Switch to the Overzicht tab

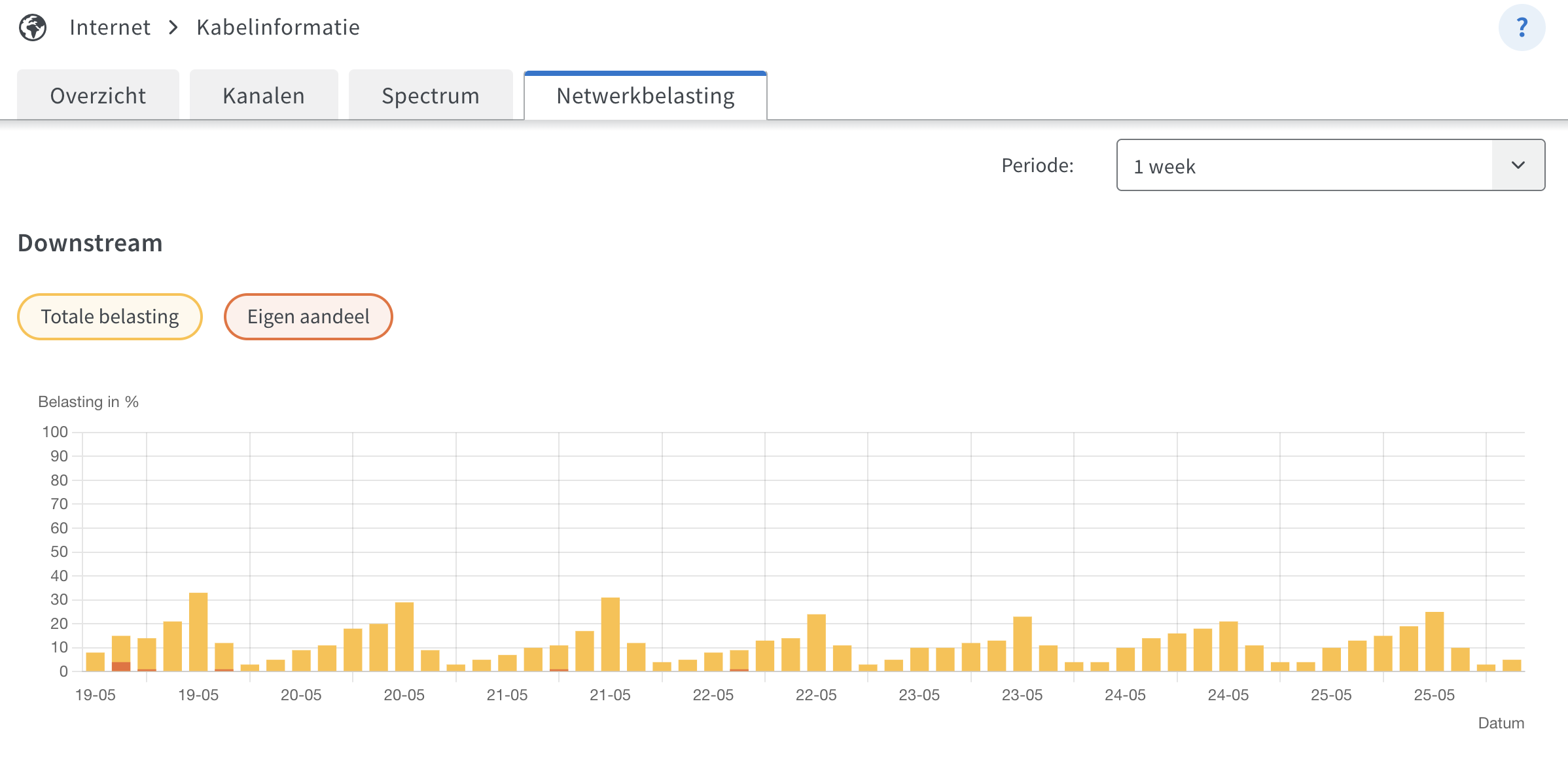(98, 96)
